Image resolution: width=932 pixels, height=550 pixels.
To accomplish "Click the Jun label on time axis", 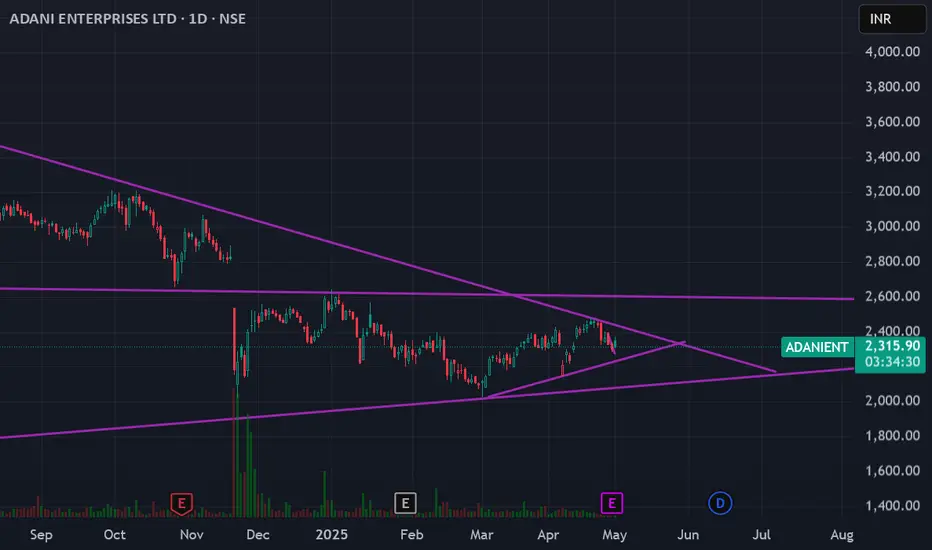I will click(x=688, y=535).
